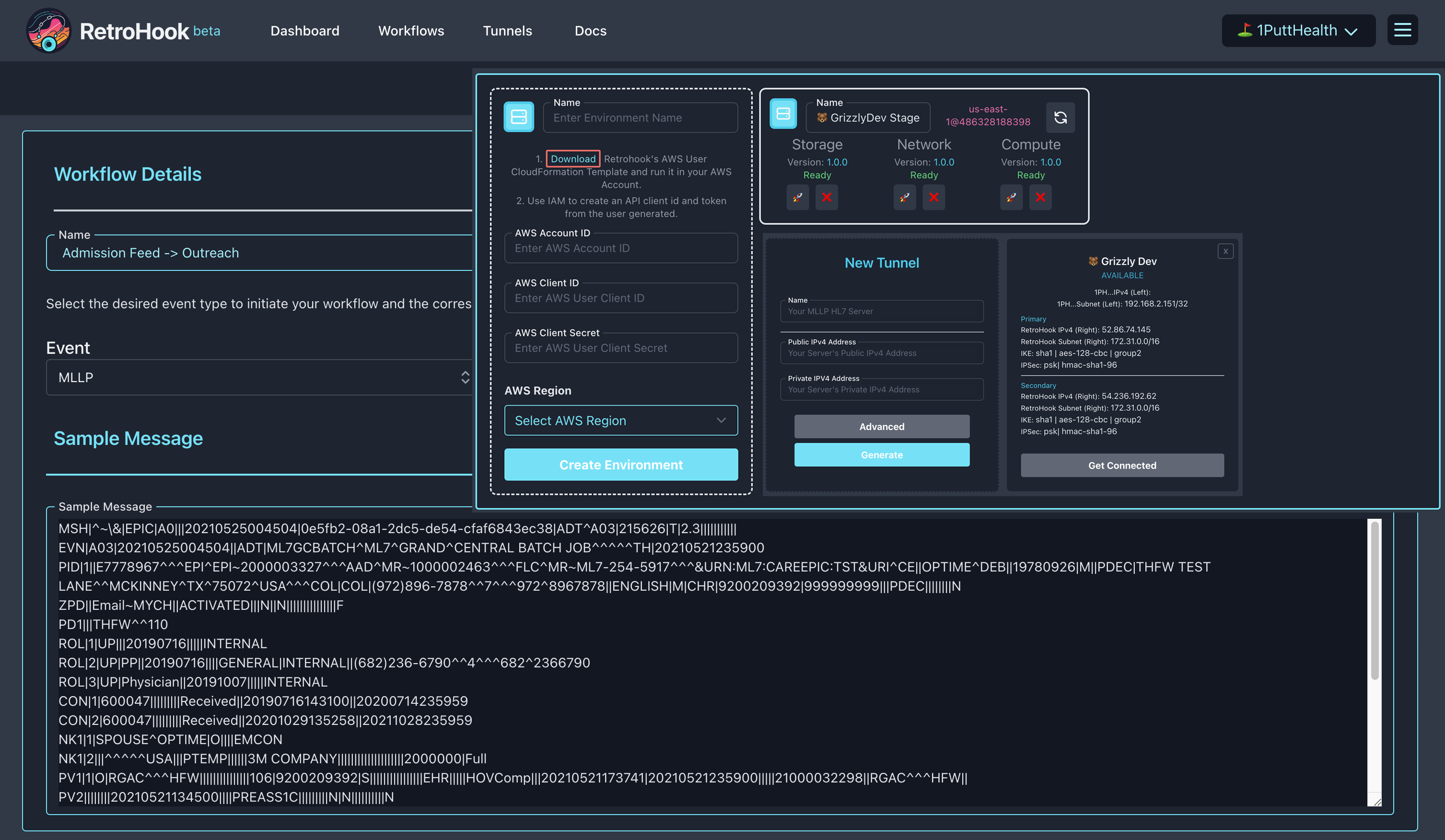The height and width of the screenshot is (840, 1445).
Task: Refresh the GrizzlyDev Stage environment
Action: (1060, 117)
